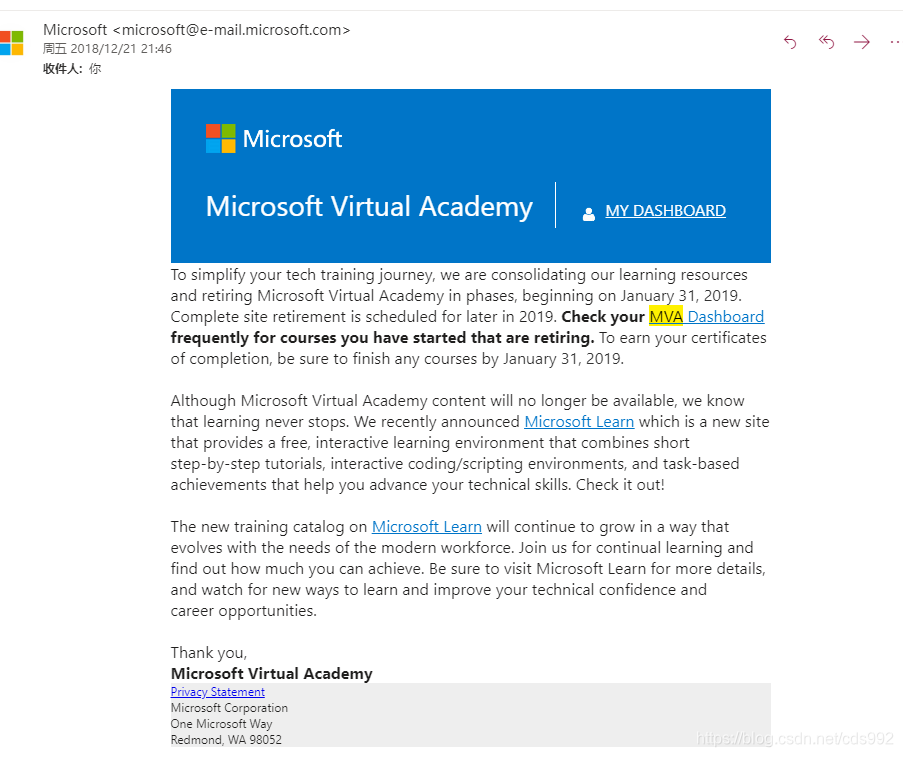Open Microsoft Learn link in second paragraph
903x757 pixels.
pyautogui.click(x=579, y=422)
